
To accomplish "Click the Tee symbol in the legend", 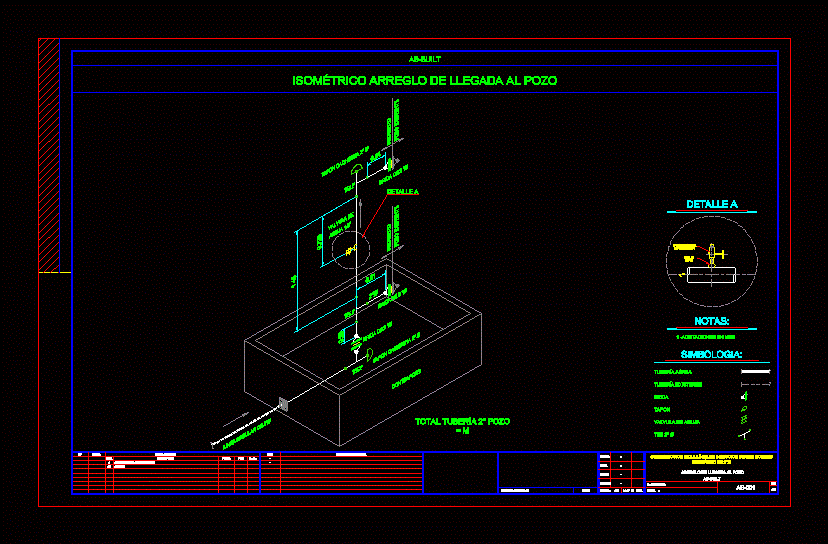I will 743,435.
